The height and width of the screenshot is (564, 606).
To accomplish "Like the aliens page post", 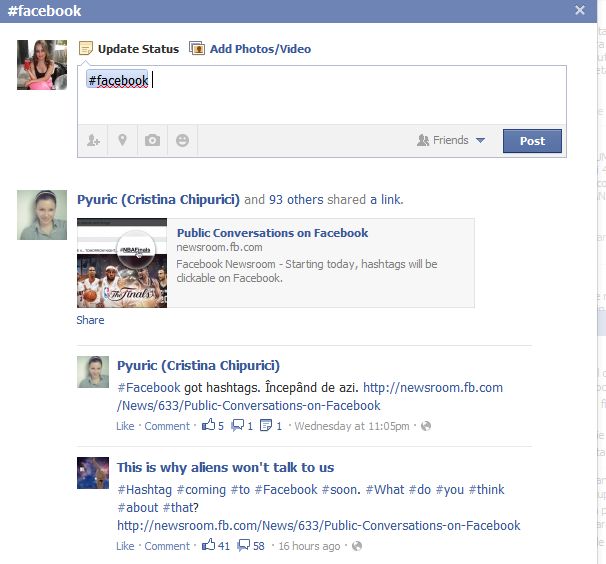I will [125, 546].
